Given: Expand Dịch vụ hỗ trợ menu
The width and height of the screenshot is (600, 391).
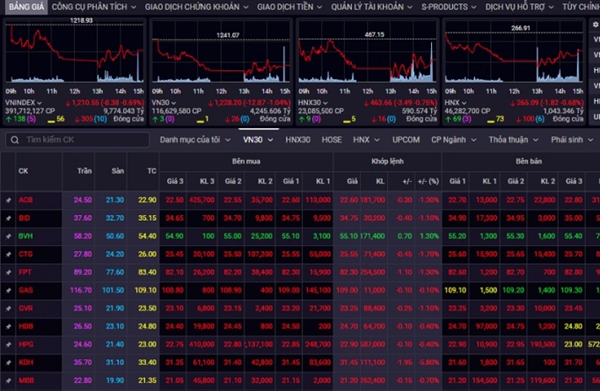Looking at the screenshot, I should pos(519,7).
